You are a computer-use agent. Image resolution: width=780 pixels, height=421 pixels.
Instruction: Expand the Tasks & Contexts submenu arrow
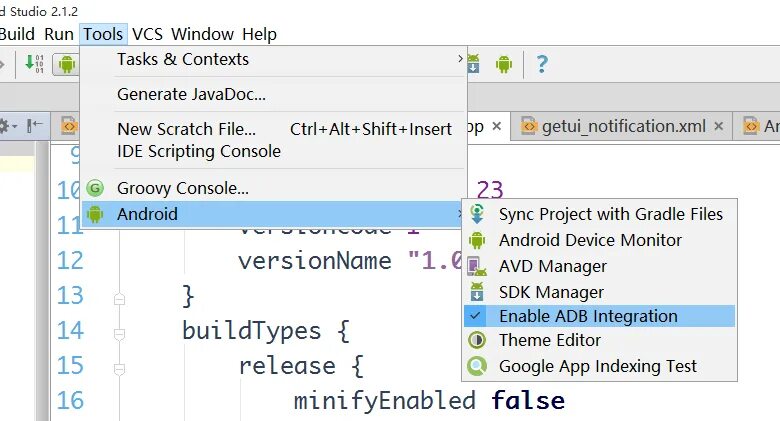point(460,60)
